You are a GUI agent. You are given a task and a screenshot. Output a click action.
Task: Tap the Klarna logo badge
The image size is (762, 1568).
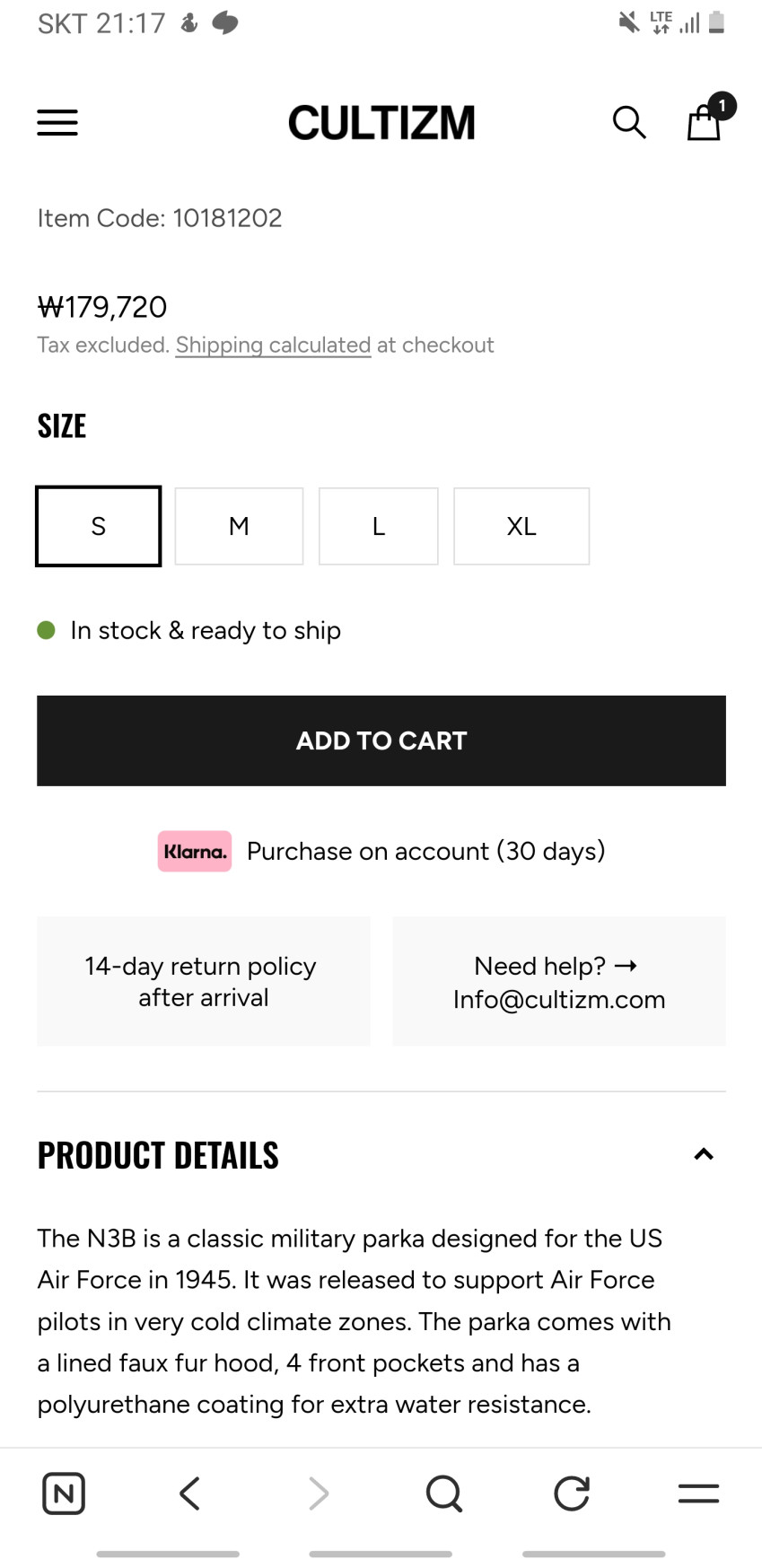(195, 851)
